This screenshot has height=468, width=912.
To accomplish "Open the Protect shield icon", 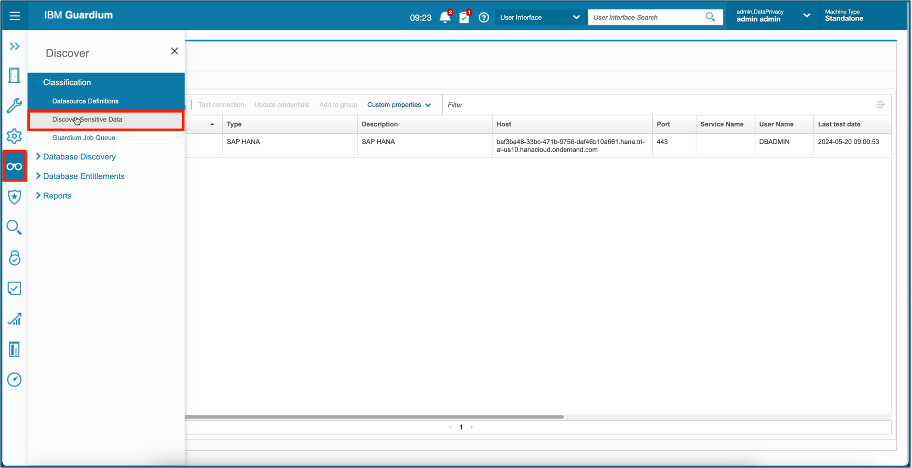I will (x=15, y=197).
